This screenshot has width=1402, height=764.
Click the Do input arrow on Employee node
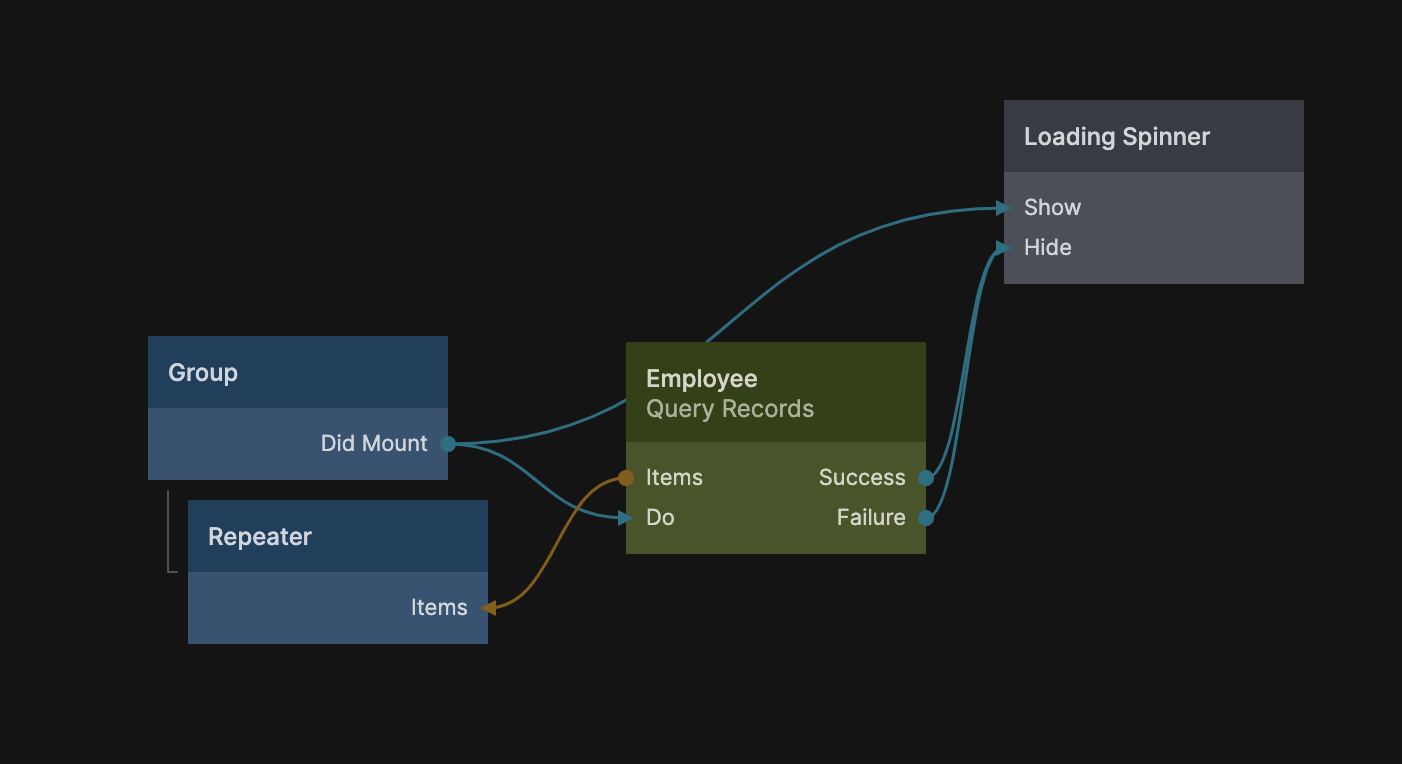click(x=626, y=518)
